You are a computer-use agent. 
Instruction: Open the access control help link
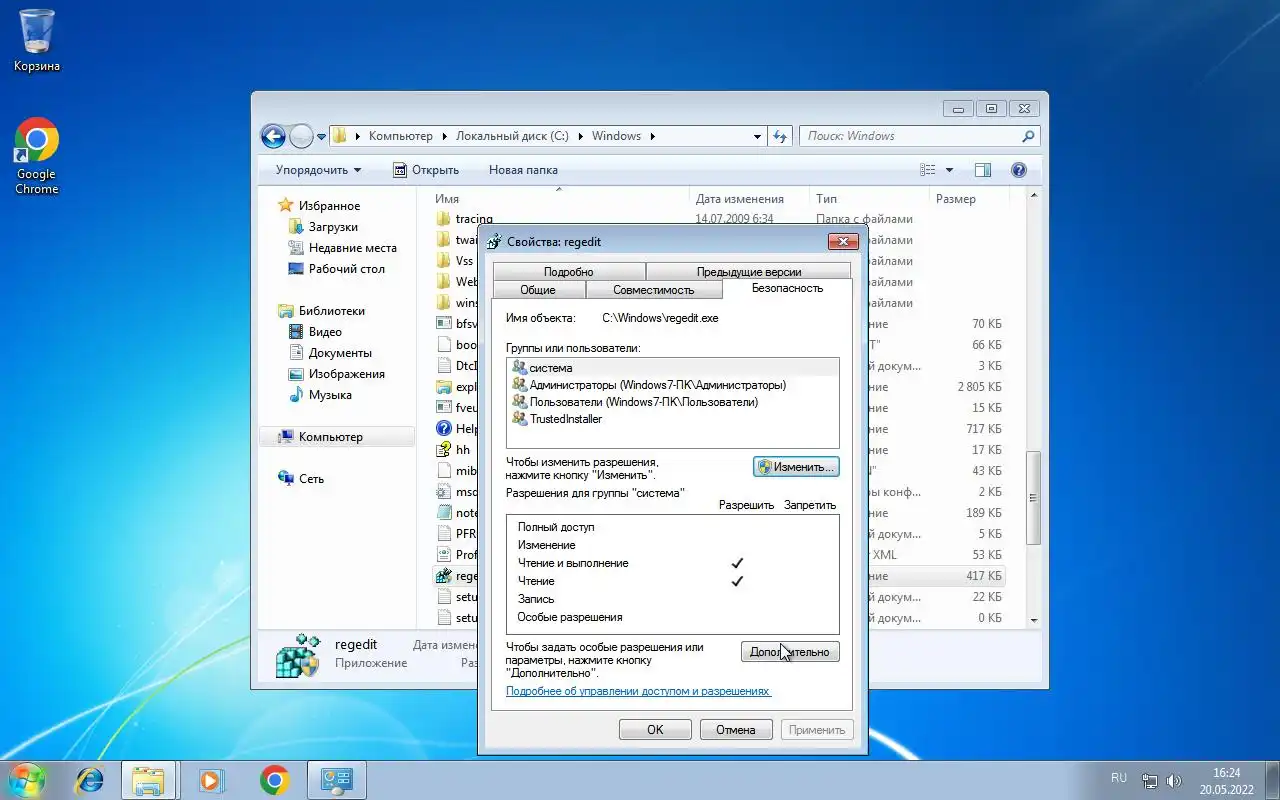pyautogui.click(x=638, y=691)
